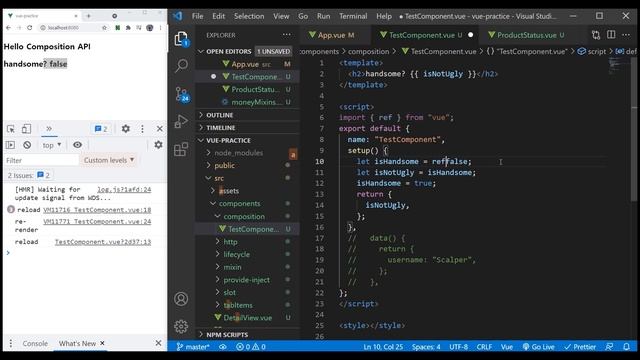Expand the provide-inject folder
The image size is (640, 360).
tap(248, 280)
